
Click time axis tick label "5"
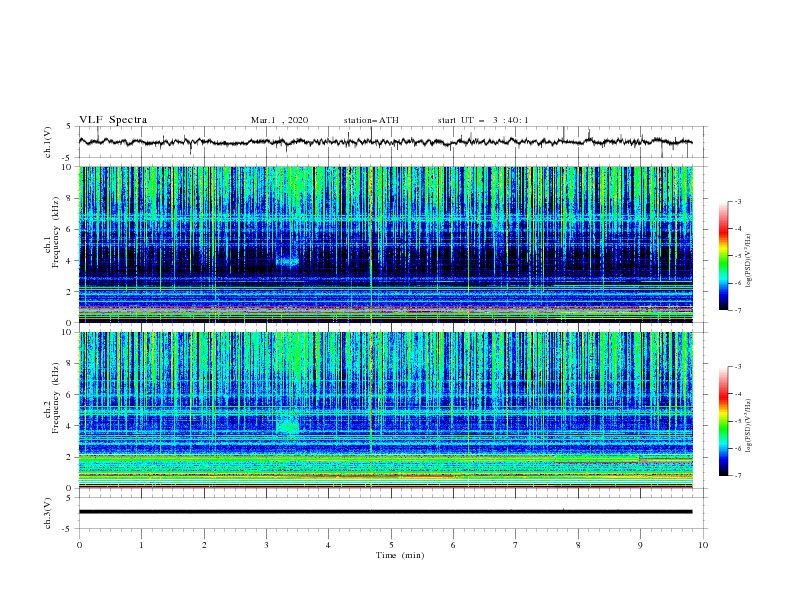tap(391, 545)
